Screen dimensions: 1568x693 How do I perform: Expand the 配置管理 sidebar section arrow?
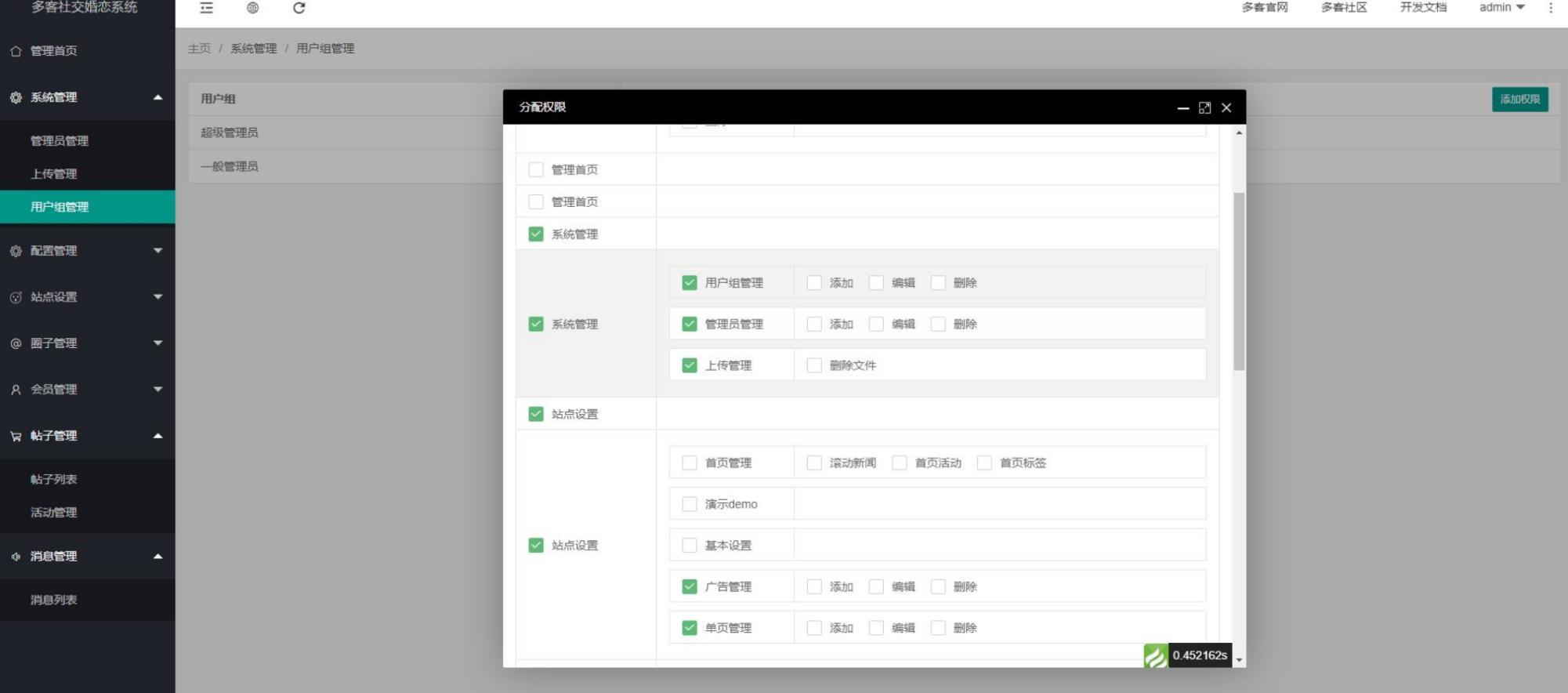pos(158,251)
